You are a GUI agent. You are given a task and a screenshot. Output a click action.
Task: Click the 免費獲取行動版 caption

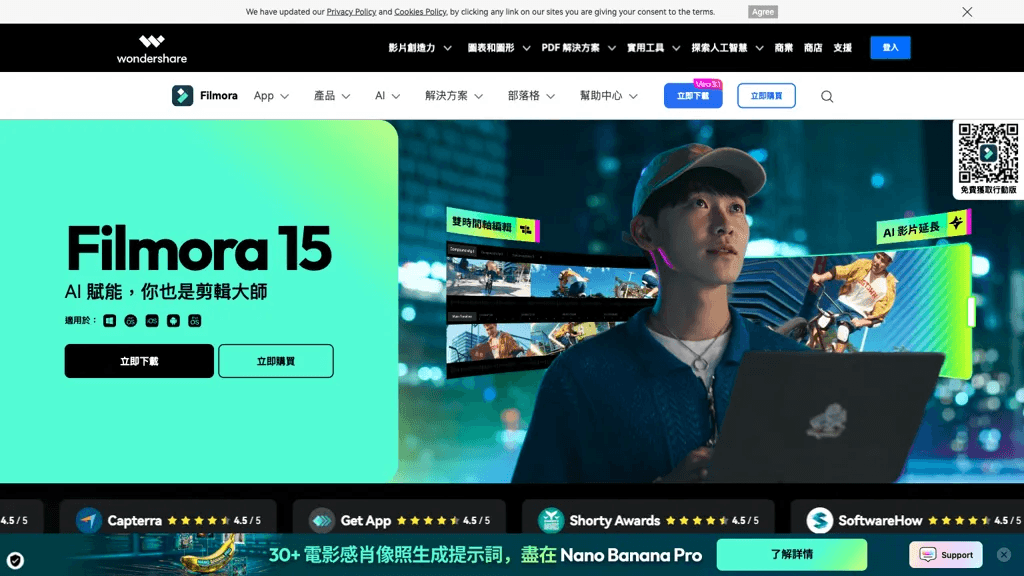(988, 190)
